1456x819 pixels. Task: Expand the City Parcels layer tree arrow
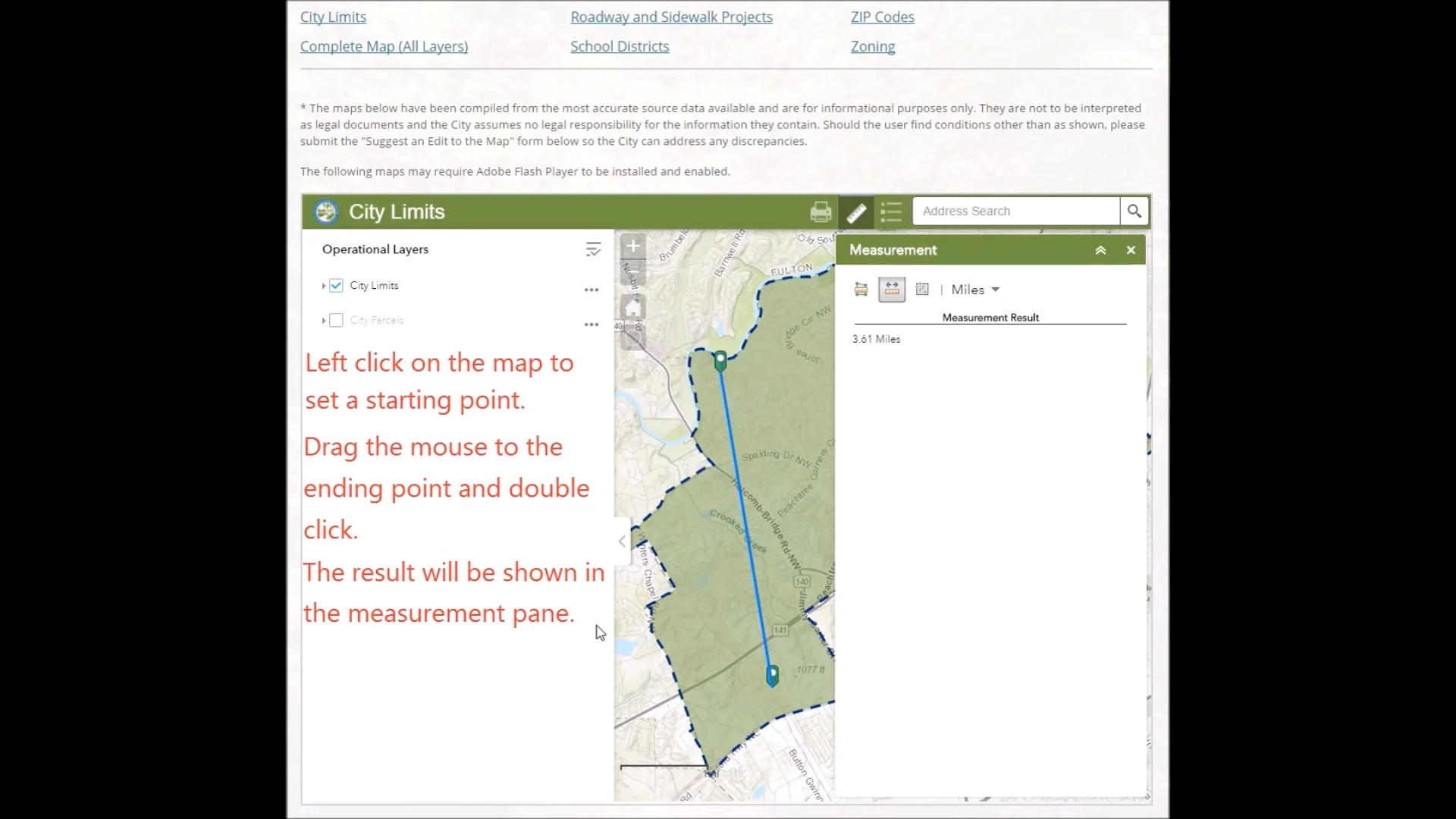point(323,321)
